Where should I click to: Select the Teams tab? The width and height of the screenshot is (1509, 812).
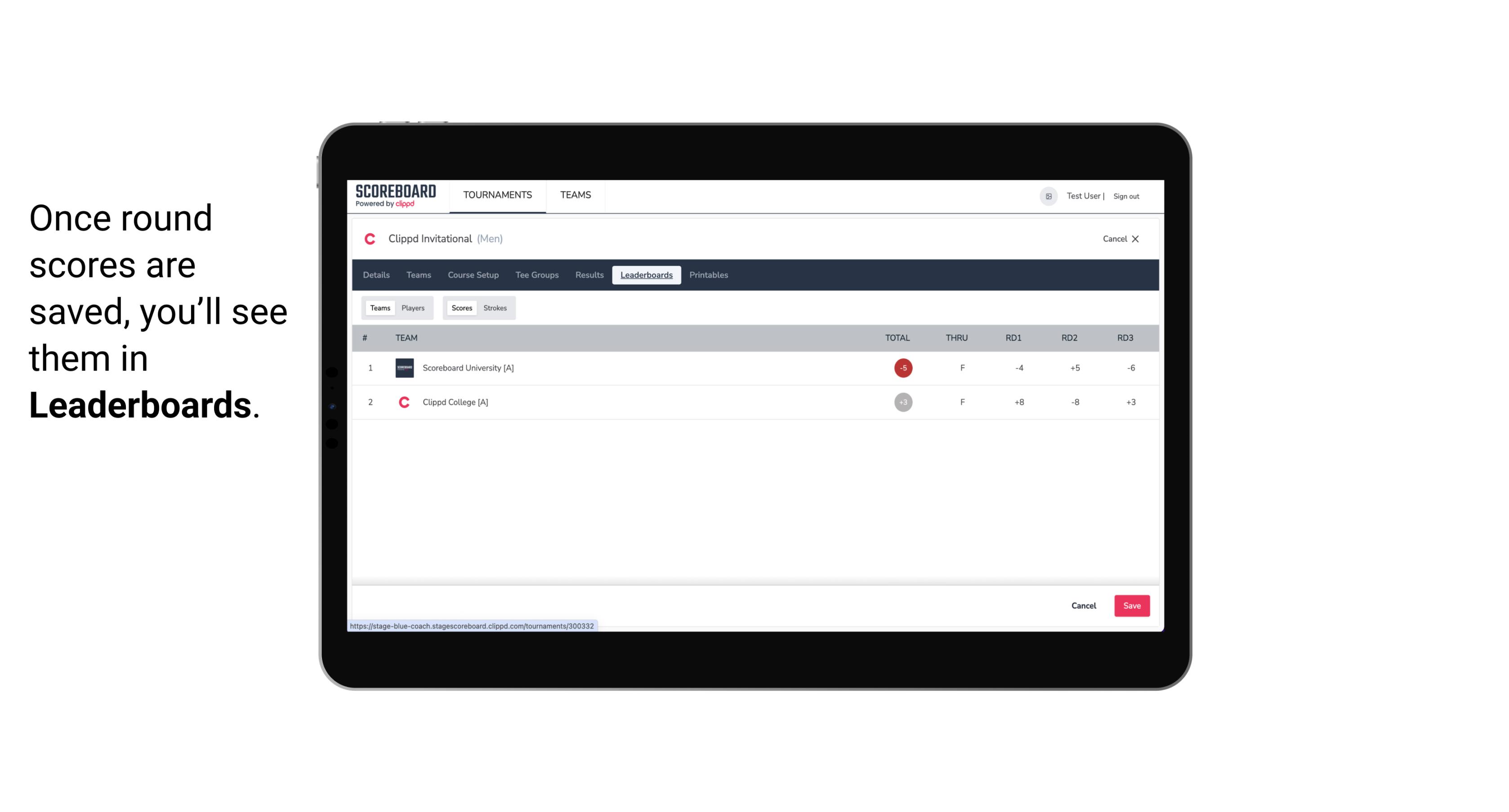(379, 308)
